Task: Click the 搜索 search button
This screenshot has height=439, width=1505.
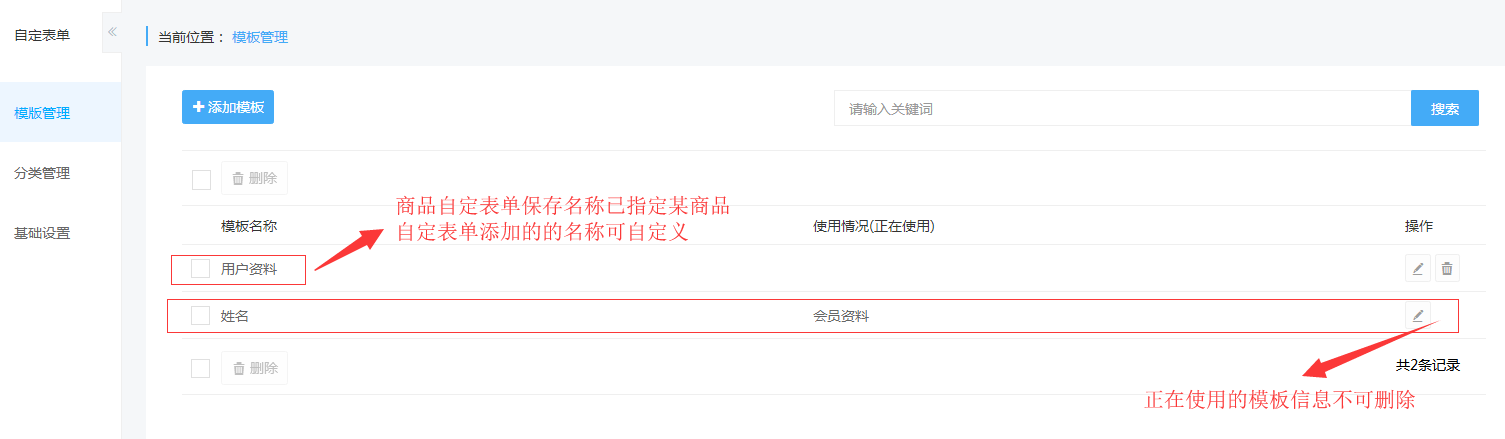Action: (x=1444, y=108)
